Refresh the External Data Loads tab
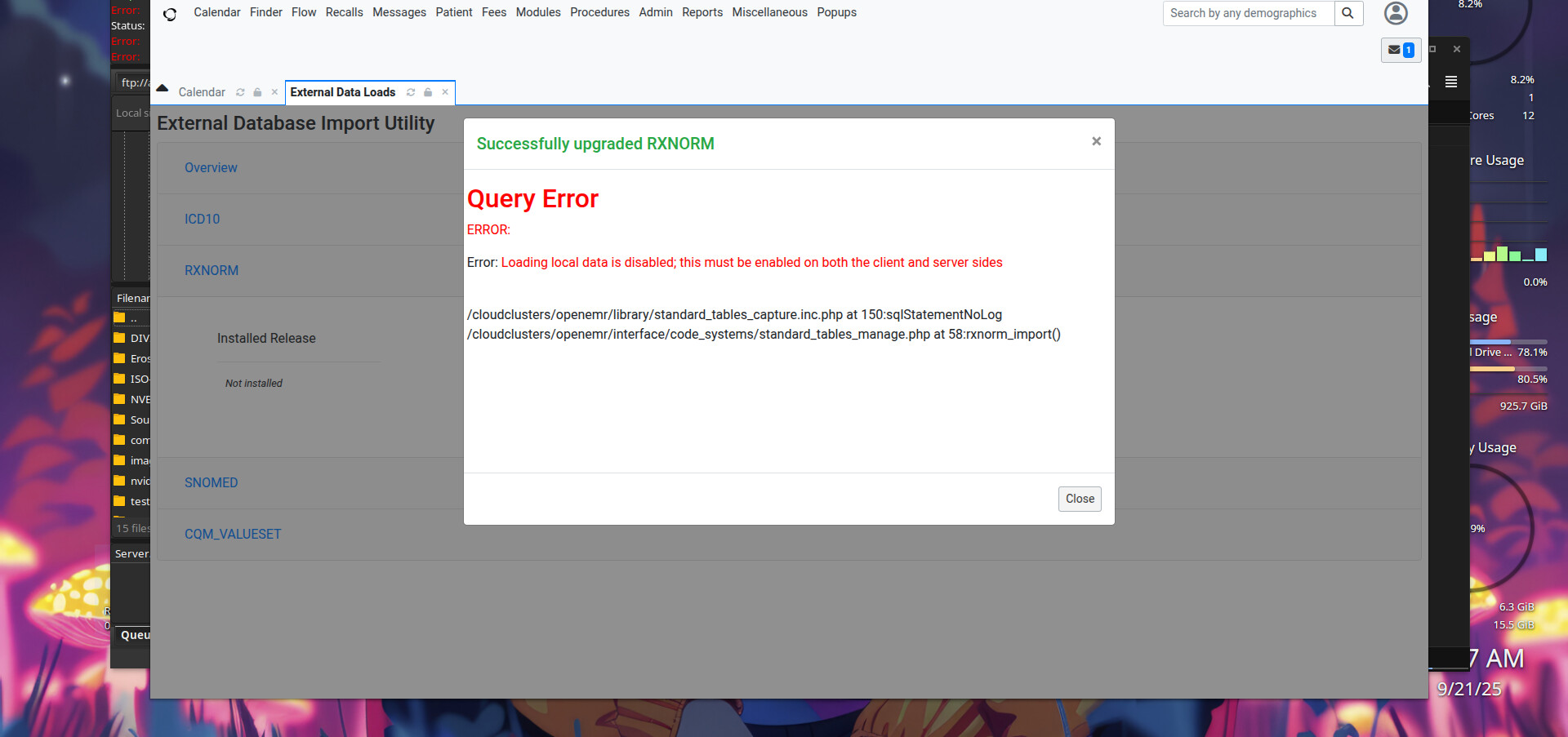Viewport: 1568px width, 737px height. 411,92
